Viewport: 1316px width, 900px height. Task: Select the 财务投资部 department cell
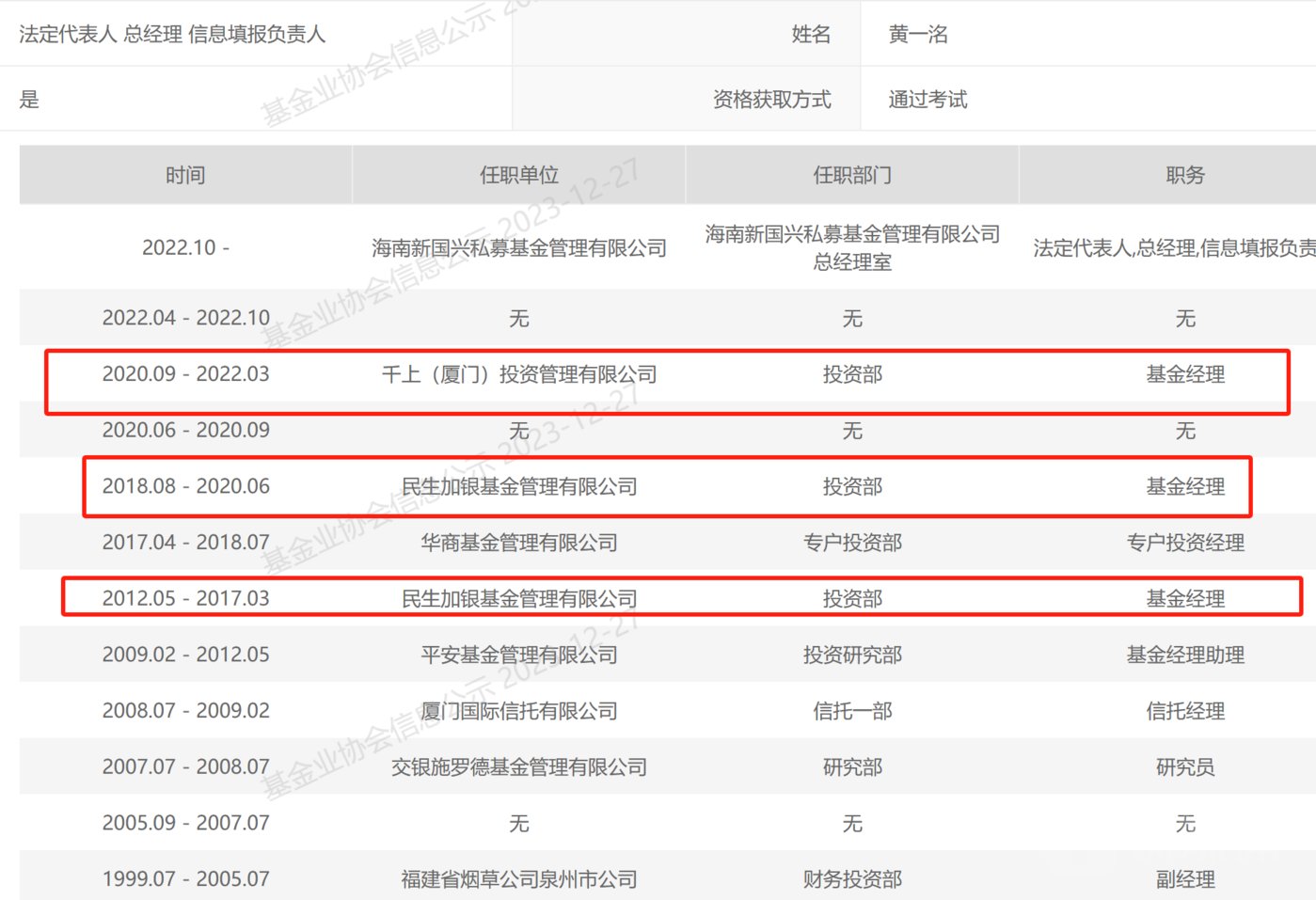852,878
